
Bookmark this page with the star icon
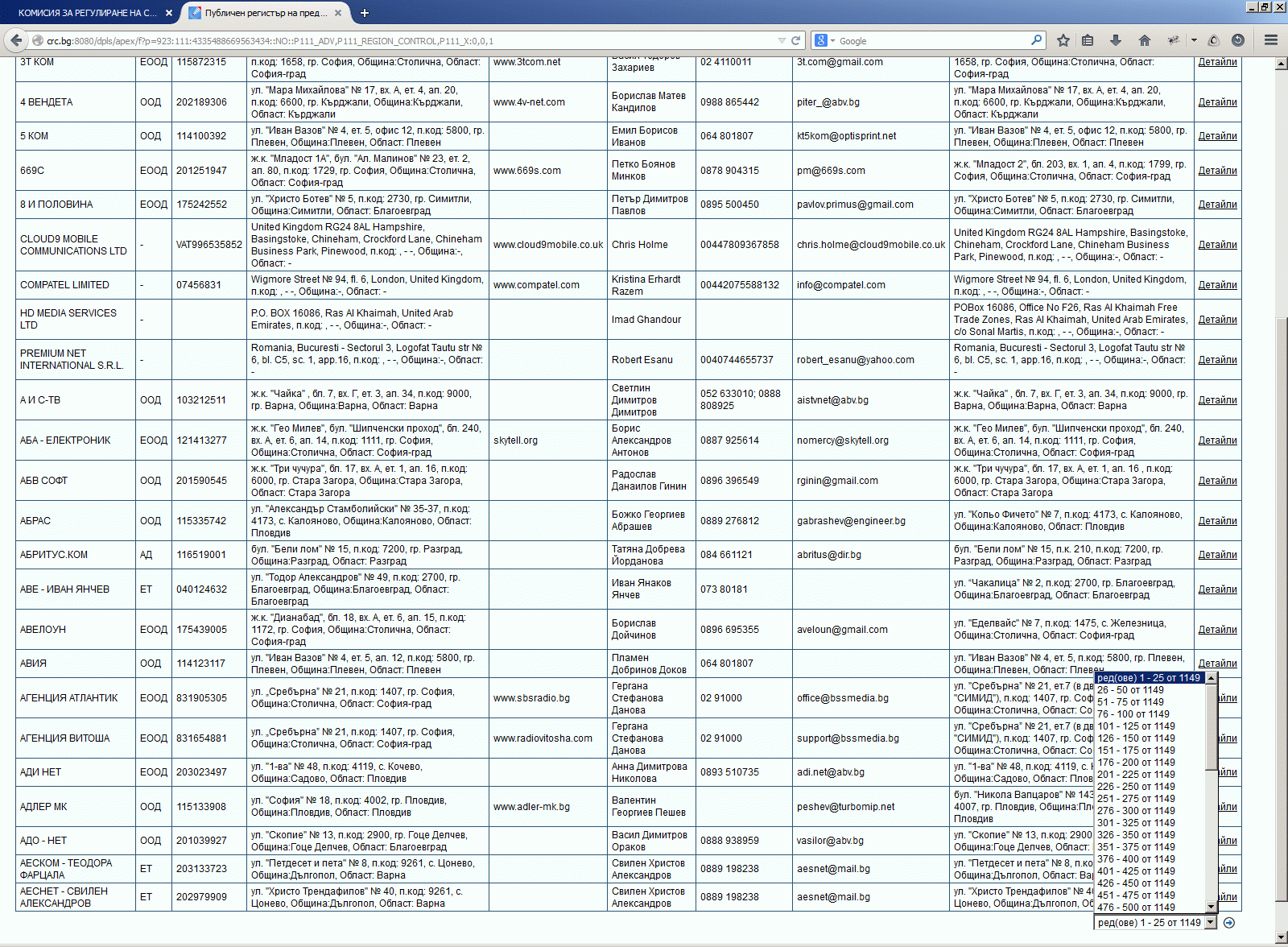click(x=1063, y=40)
